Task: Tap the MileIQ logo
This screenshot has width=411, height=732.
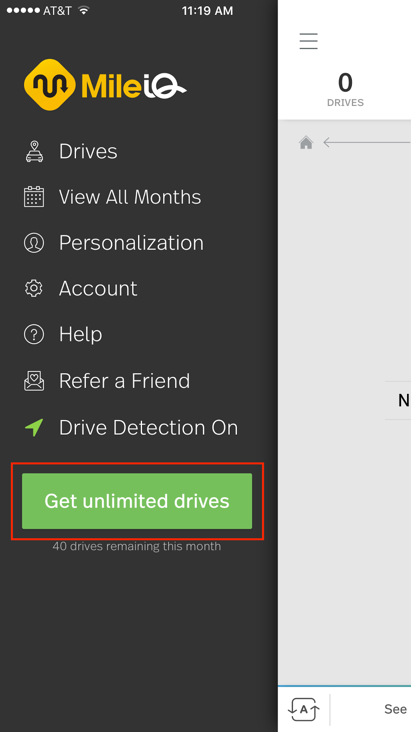Action: [x=105, y=85]
